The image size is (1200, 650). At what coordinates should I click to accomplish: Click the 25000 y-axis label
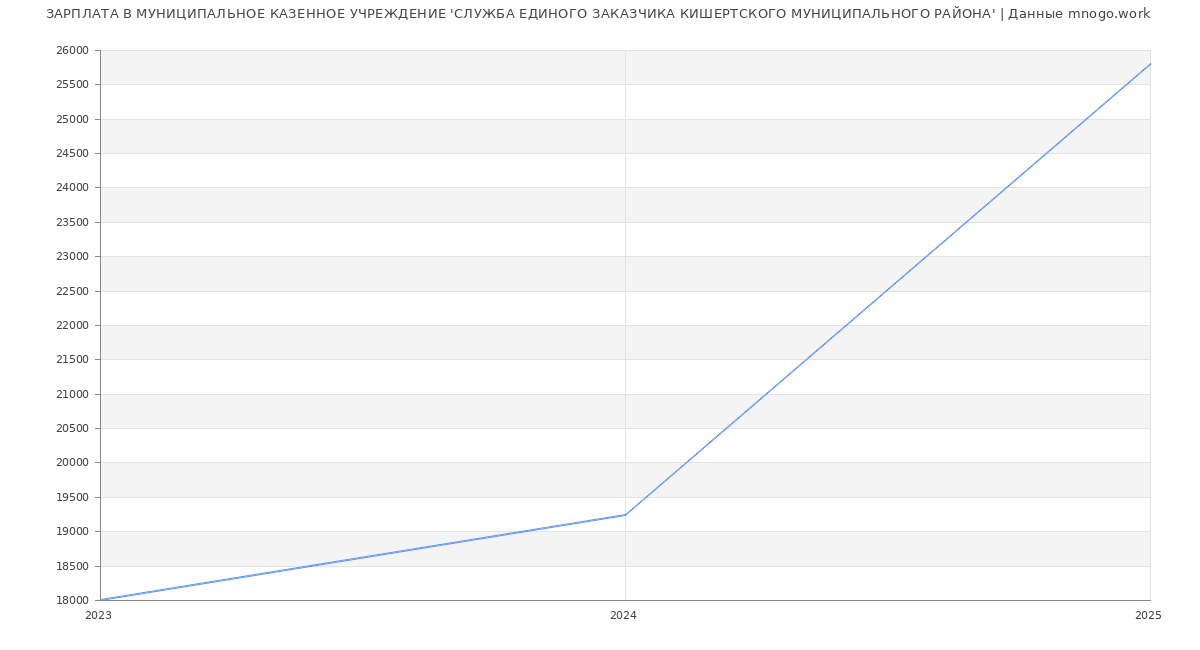(73, 119)
